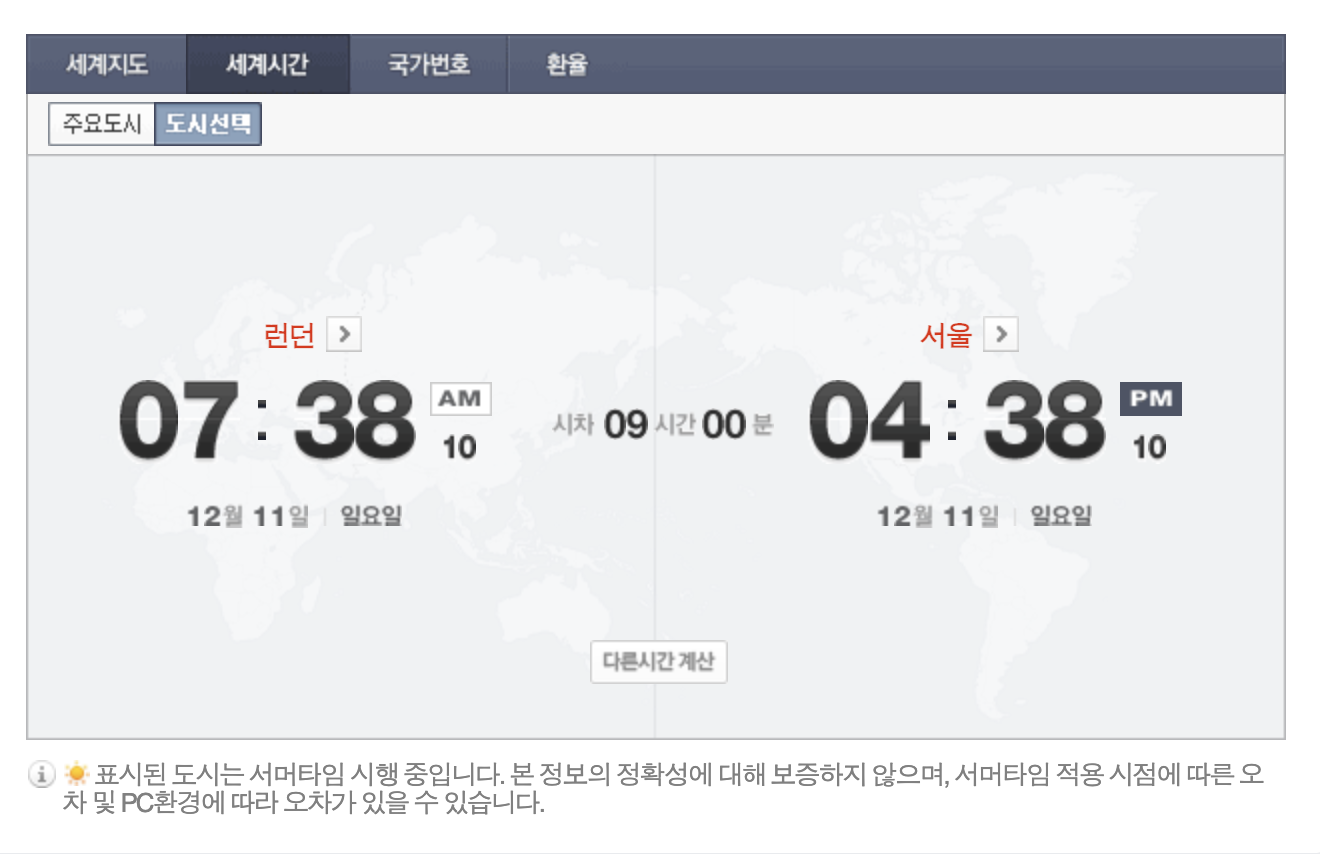1320x854 pixels.
Task: Expand city selector next to 서울
Action: [x=1000, y=335]
